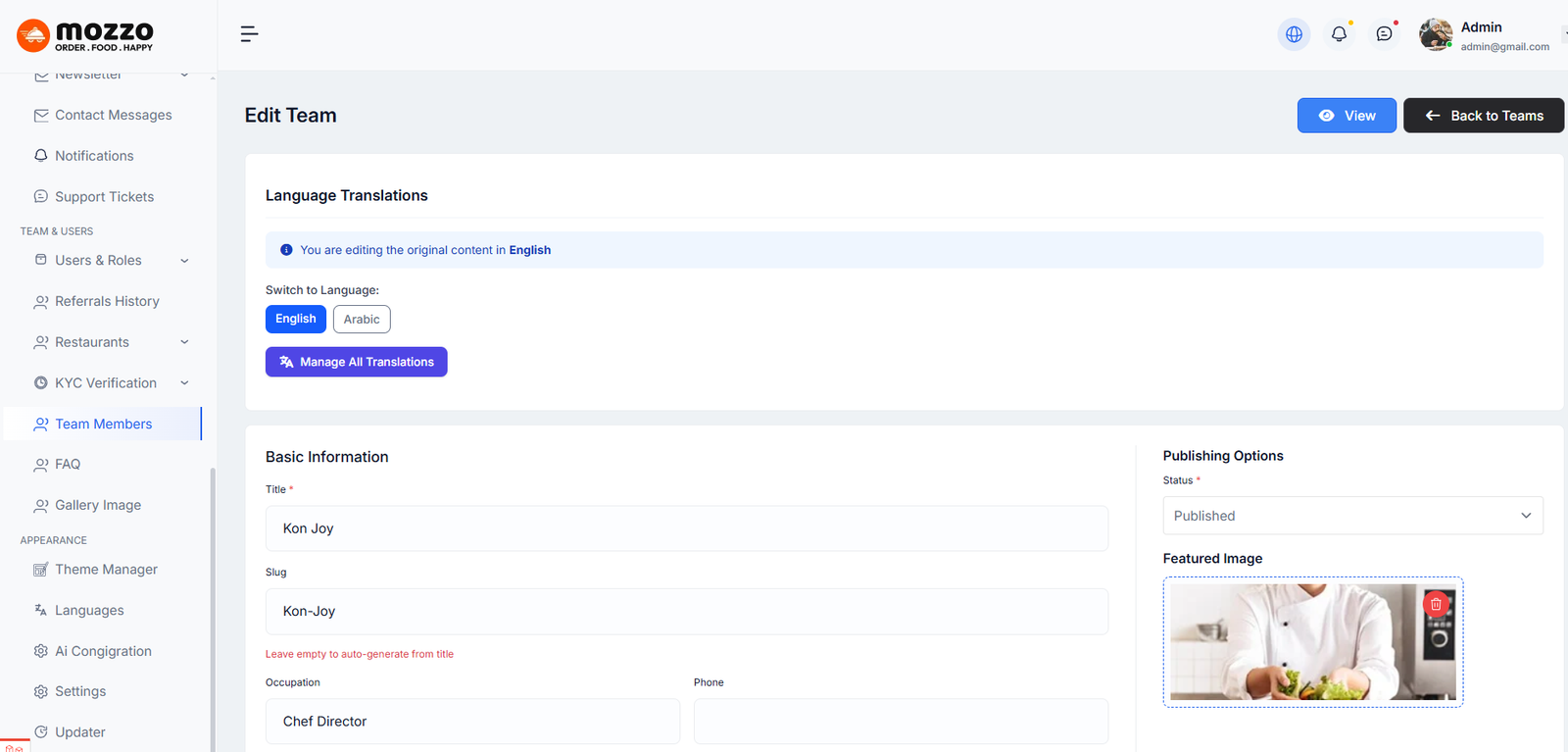This screenshot has width=1568, height=752.
Task: Open the Published status dropdown
Action: click(1352, 516)
